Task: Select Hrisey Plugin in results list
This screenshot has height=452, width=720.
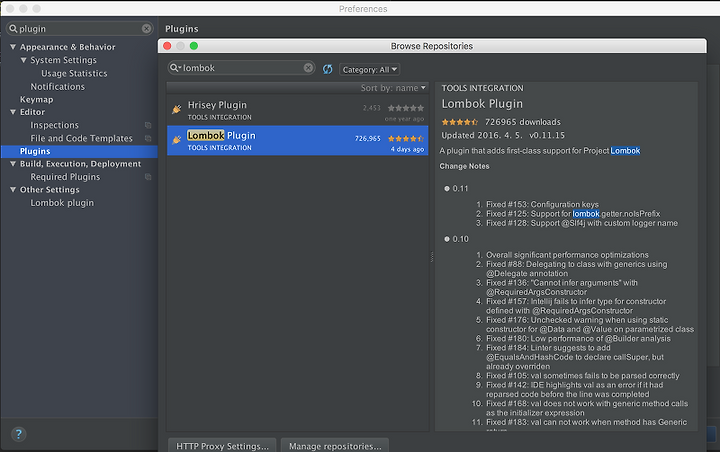Action: point(298,110)
